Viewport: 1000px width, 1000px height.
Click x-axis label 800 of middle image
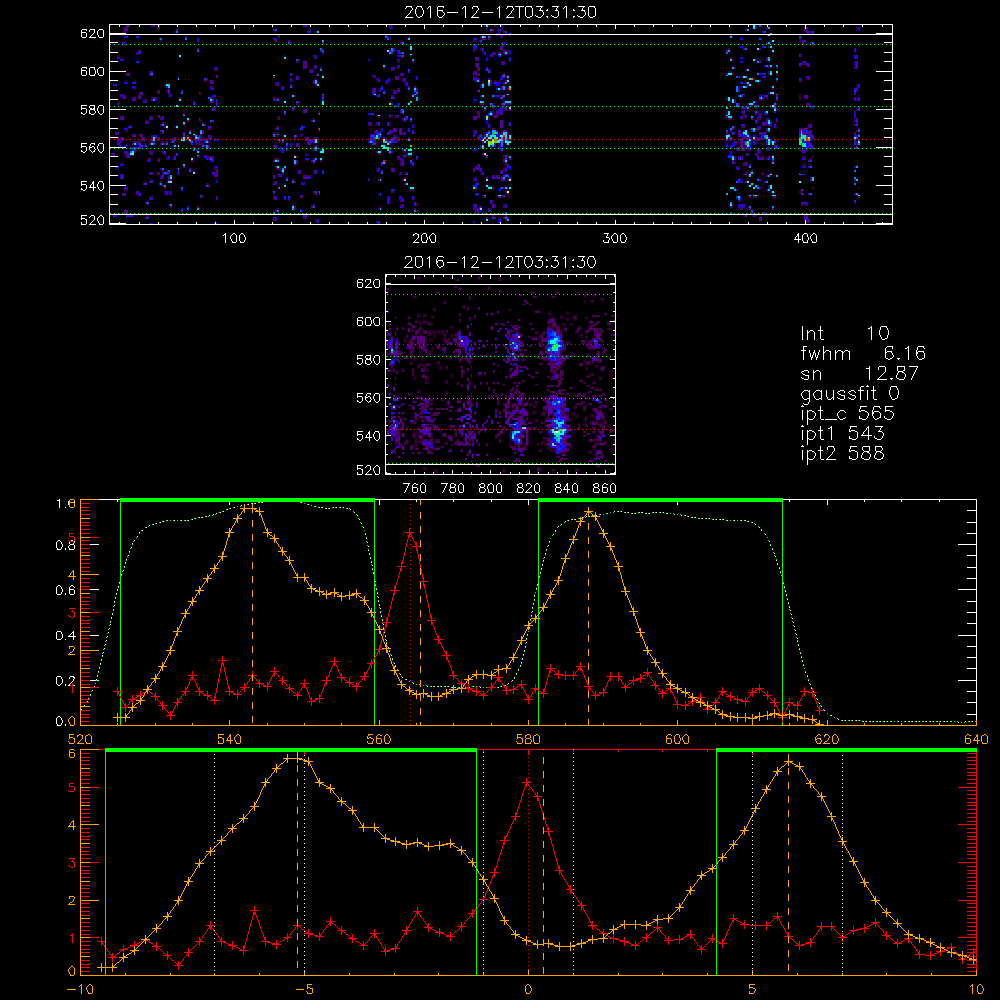(x=490, y=489)
